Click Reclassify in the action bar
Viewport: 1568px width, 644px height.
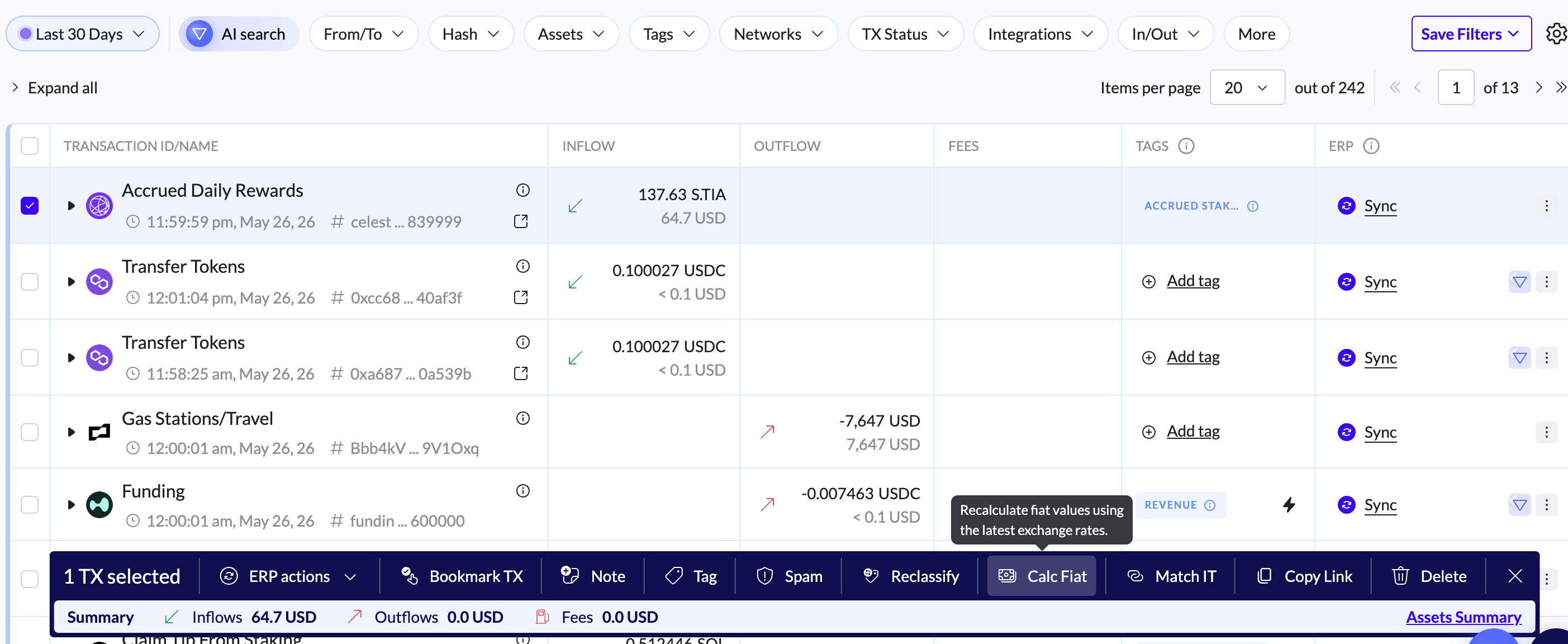(x=911, y=576)
